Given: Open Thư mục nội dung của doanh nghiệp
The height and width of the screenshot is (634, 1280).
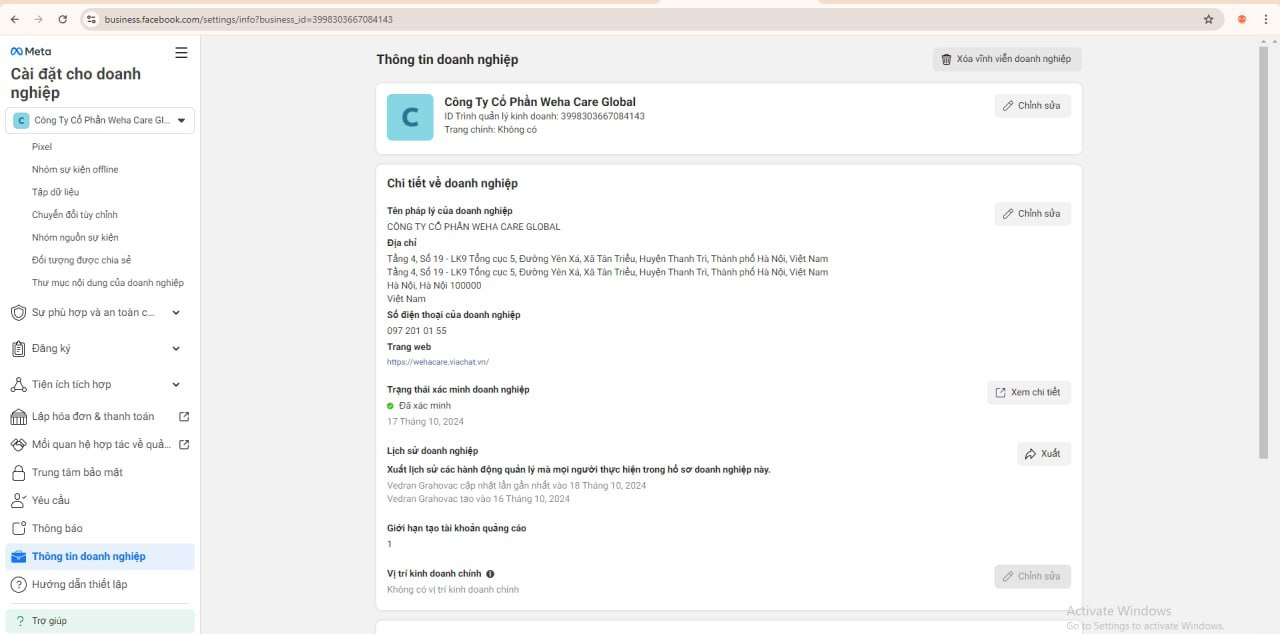Looking at the screenshot, I should click(108, 283).
